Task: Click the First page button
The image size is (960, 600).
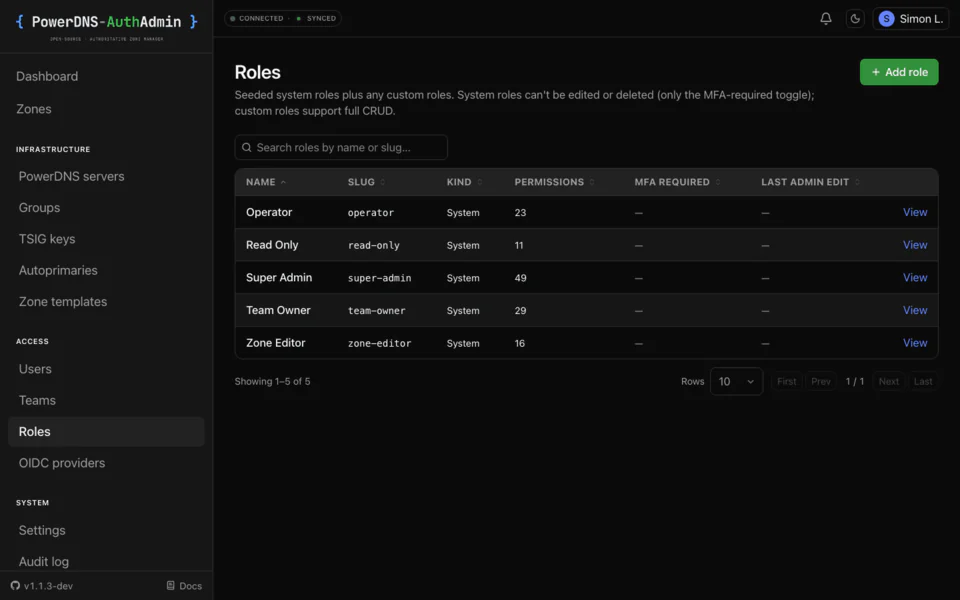Action: (787, 381)
